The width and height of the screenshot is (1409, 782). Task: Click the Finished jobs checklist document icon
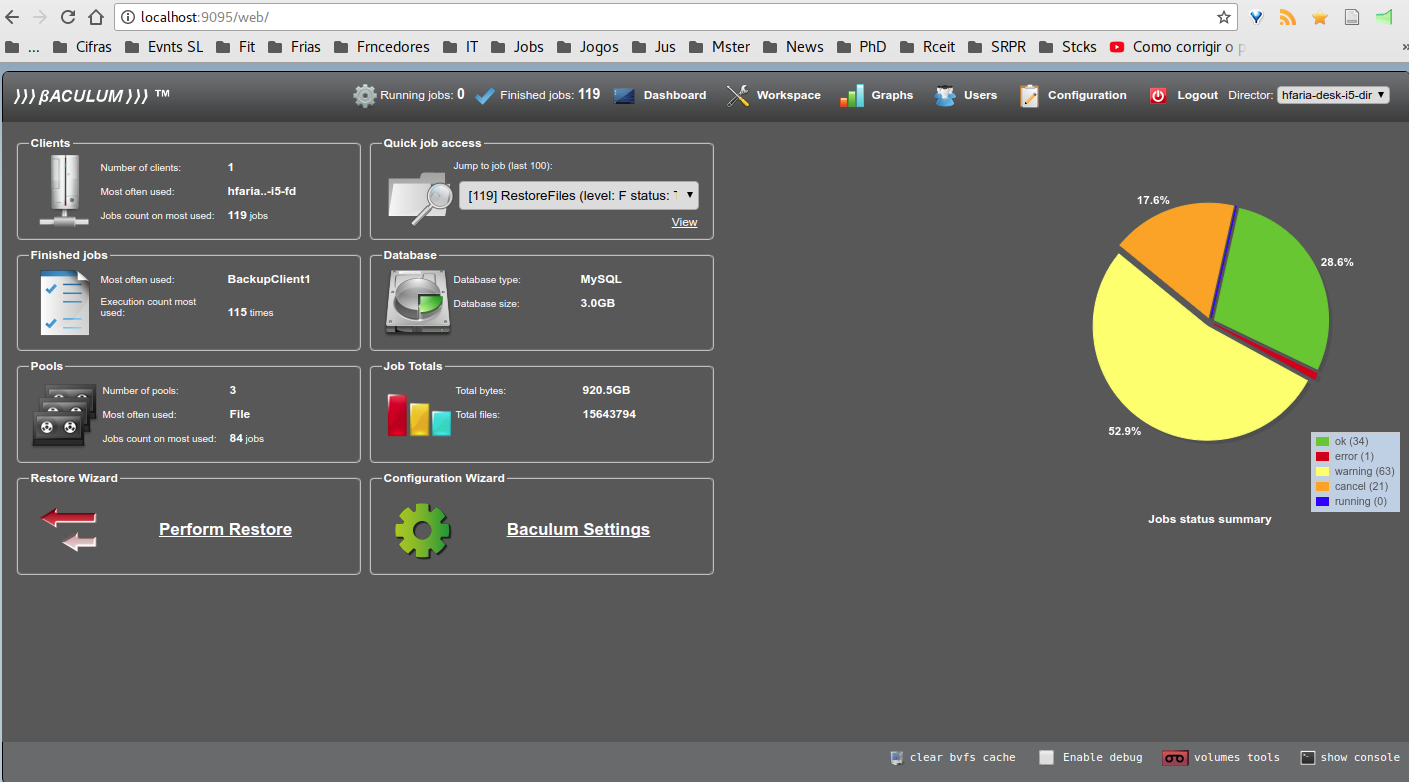coord(64,302)
